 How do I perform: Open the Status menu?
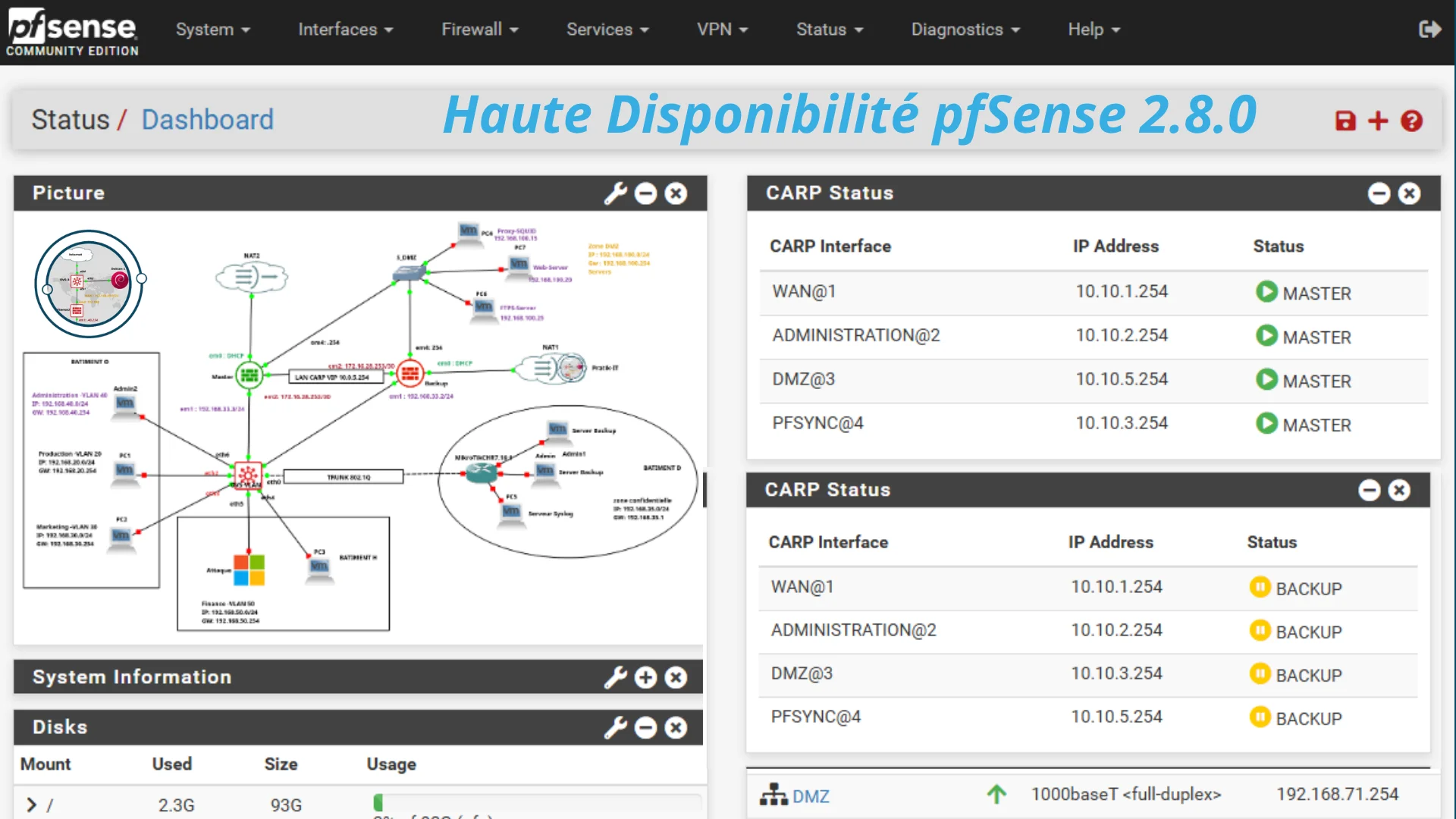pos(830,30)
